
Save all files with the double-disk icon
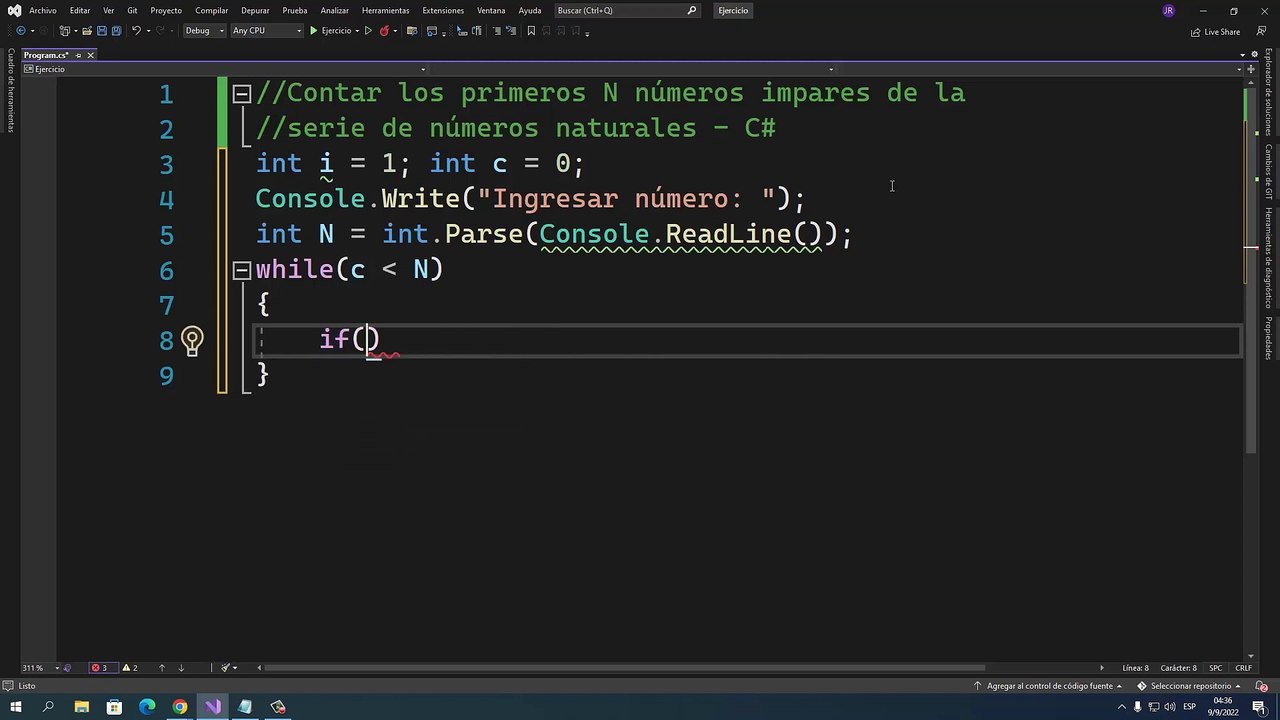[116, 31]
